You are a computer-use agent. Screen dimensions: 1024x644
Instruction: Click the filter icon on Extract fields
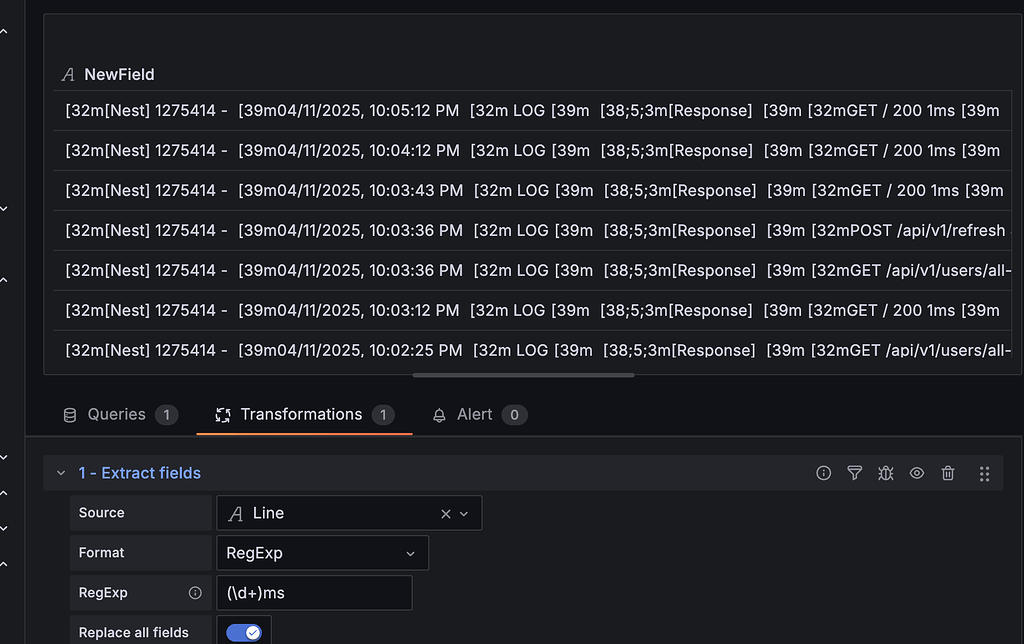[x=854, y=473]
